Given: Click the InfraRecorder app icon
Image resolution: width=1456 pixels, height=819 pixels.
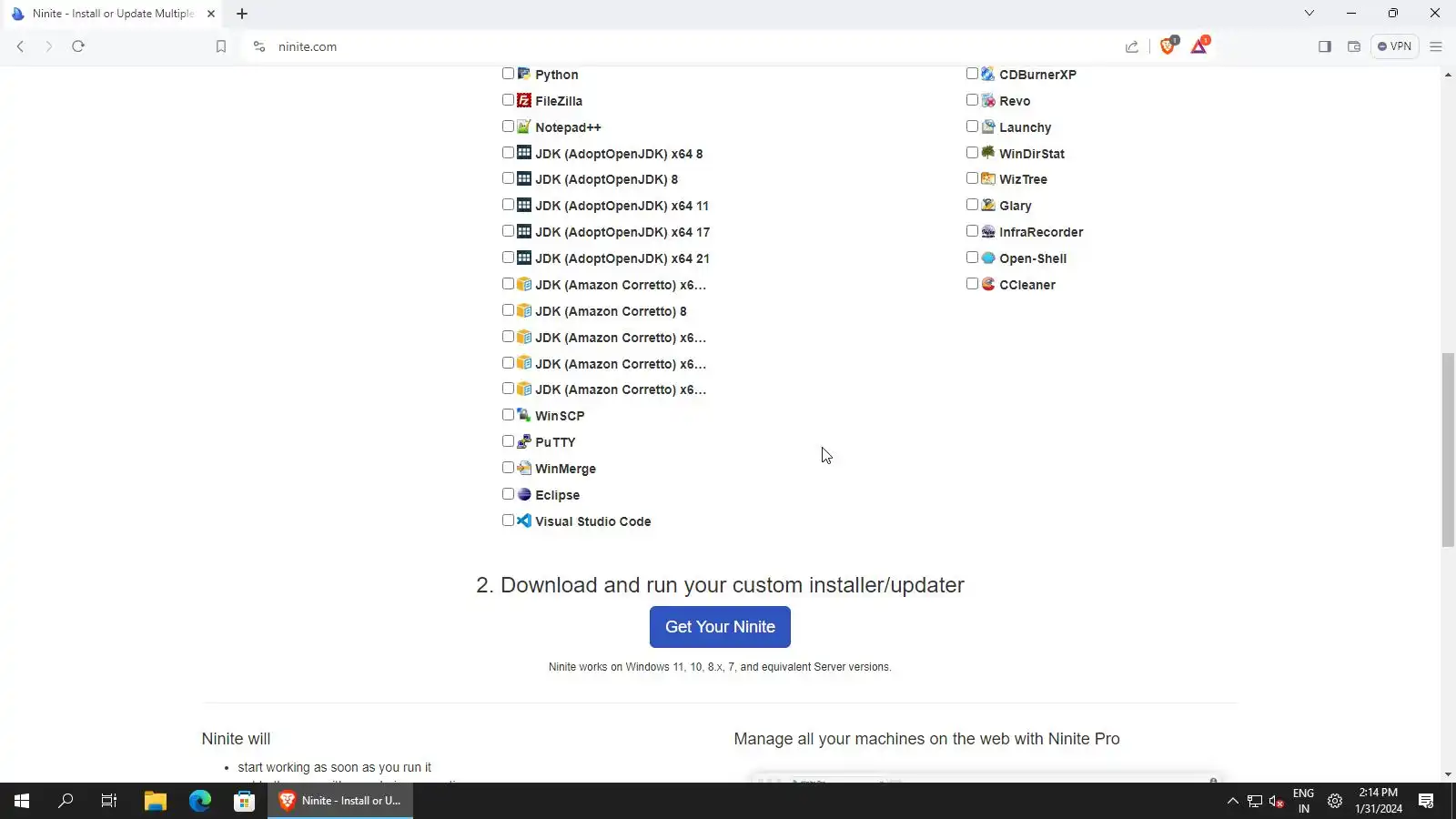Looking at the screenshot, I should 988,231.
